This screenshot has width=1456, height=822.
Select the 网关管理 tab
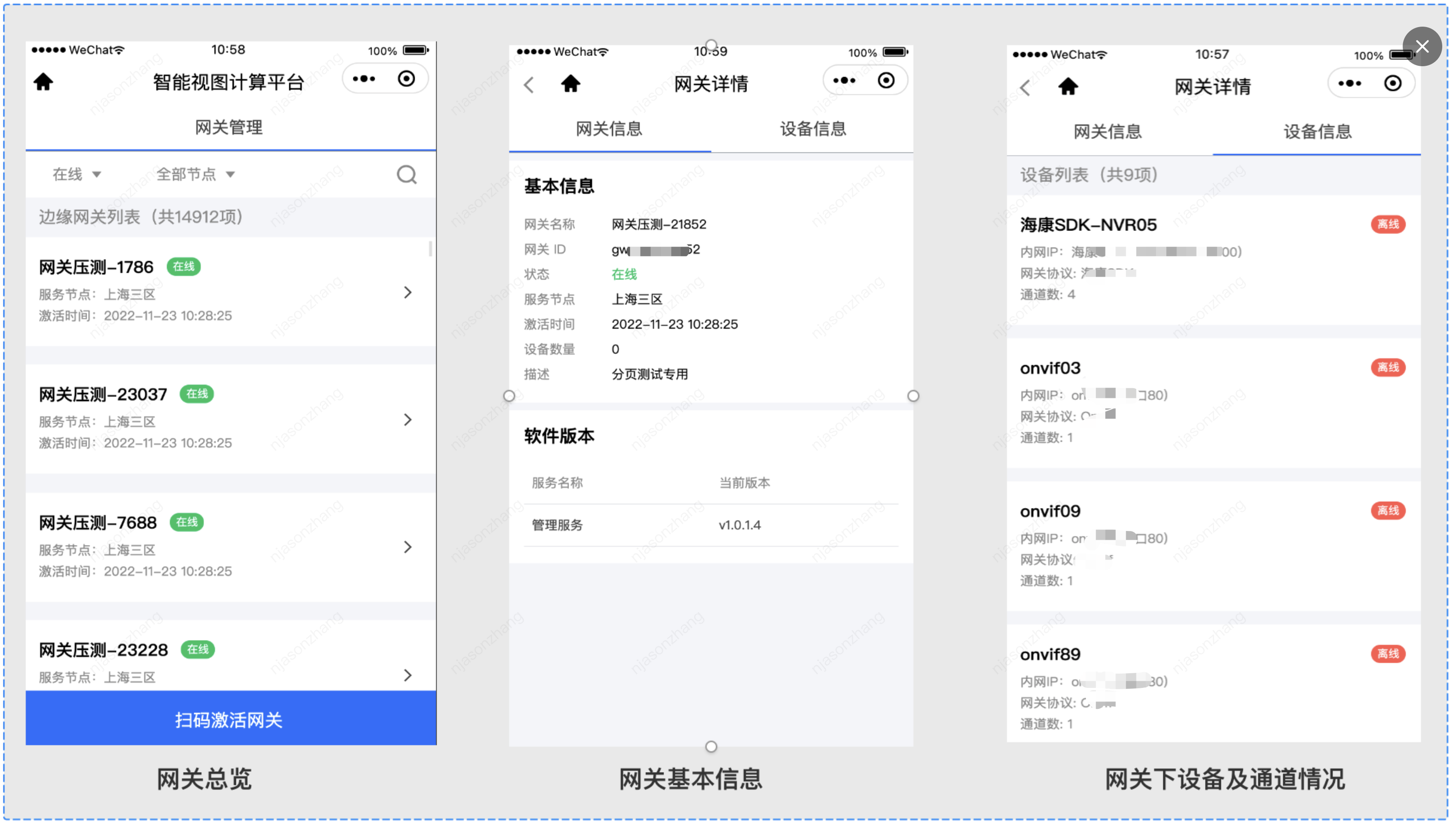(229, 127)
